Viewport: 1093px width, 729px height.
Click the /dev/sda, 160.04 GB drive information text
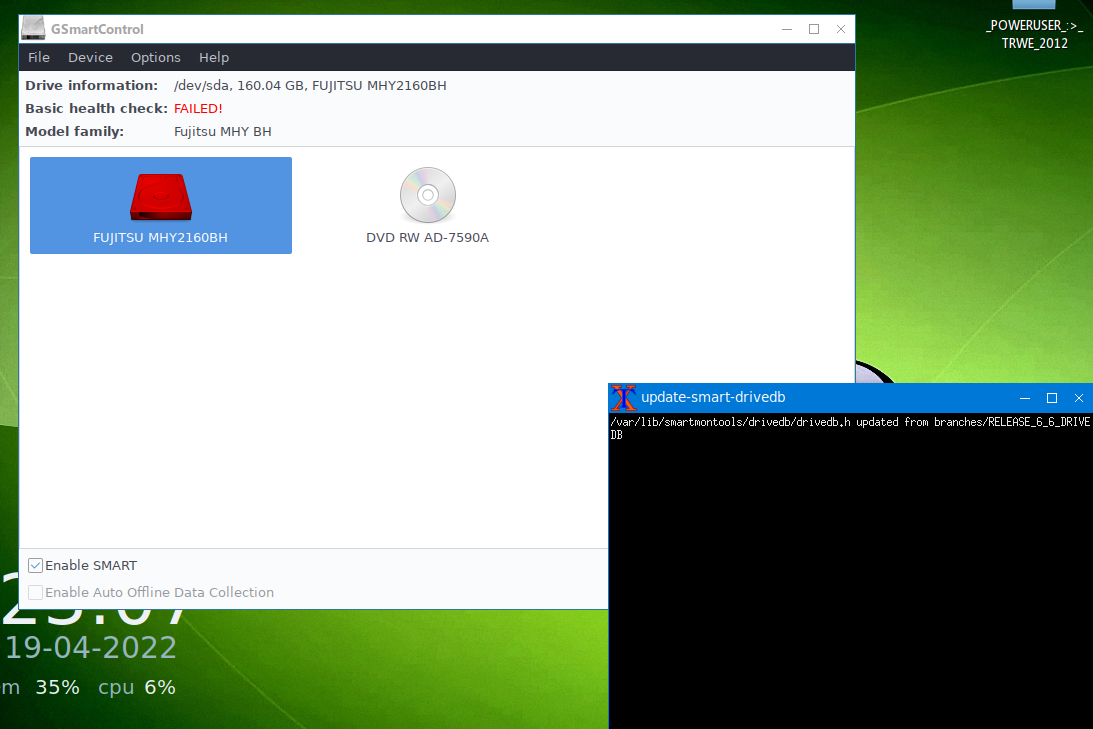click(x=310, y=86)
